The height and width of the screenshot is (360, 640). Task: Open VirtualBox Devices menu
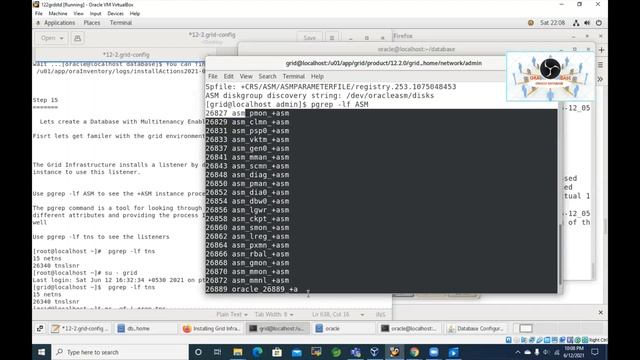point(116,13)
